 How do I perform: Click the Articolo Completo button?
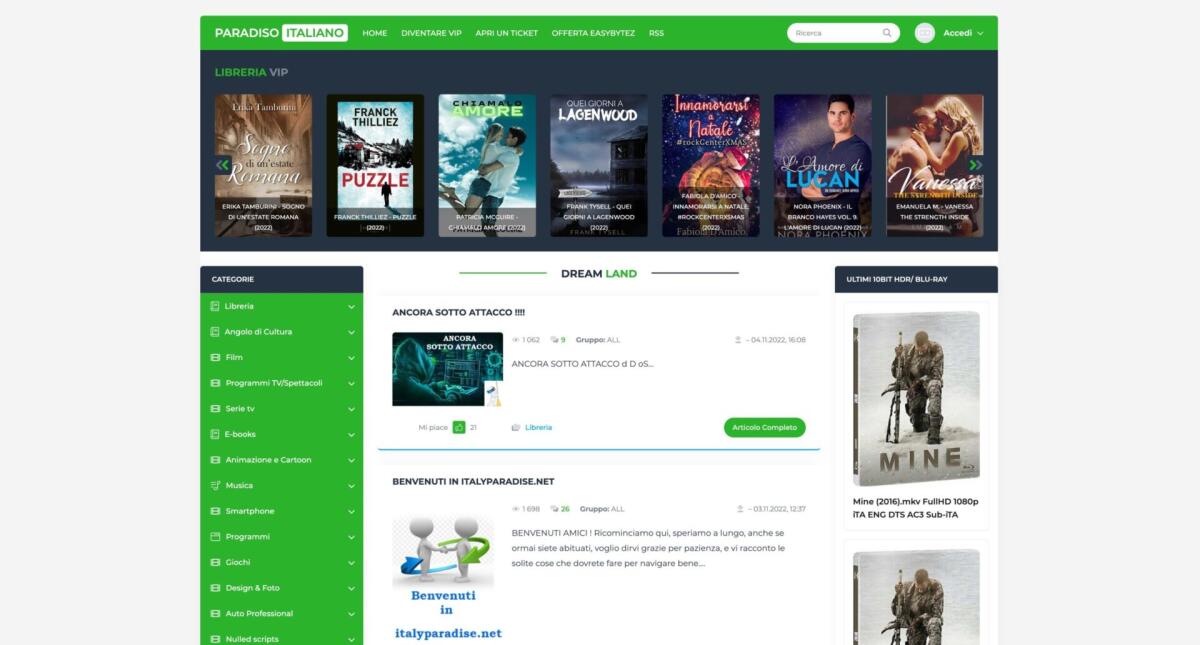(x=765, y=427)
